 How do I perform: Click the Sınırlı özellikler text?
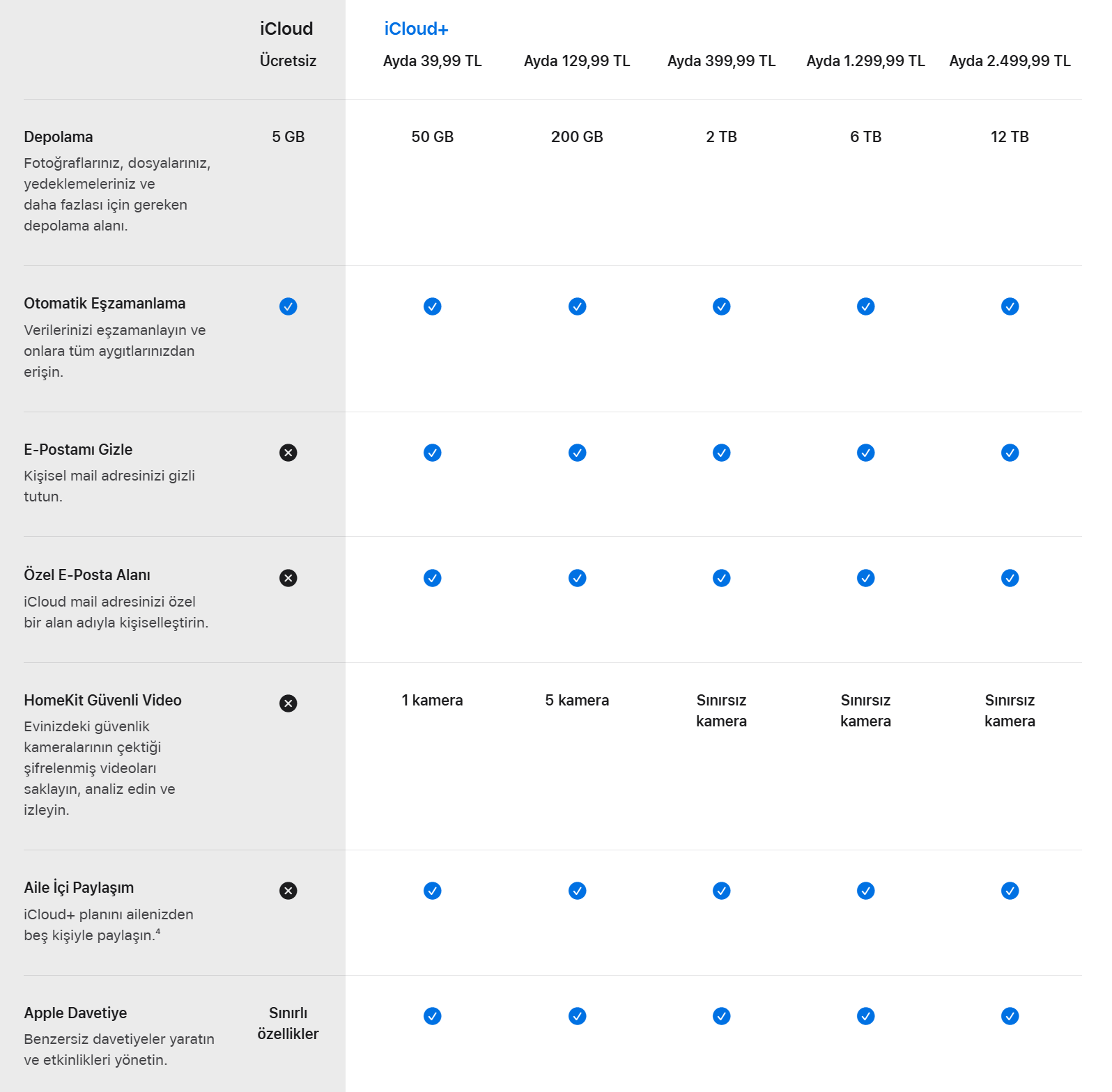click(x=288, y=1023)
